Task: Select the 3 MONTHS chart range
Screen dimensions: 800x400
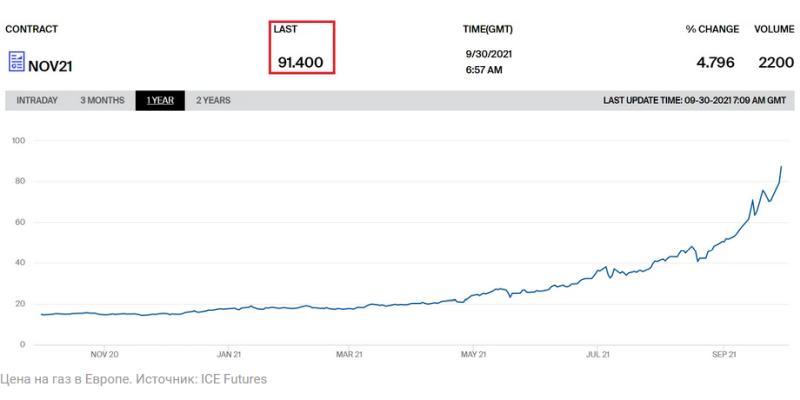Action: [x=101, y=100]
